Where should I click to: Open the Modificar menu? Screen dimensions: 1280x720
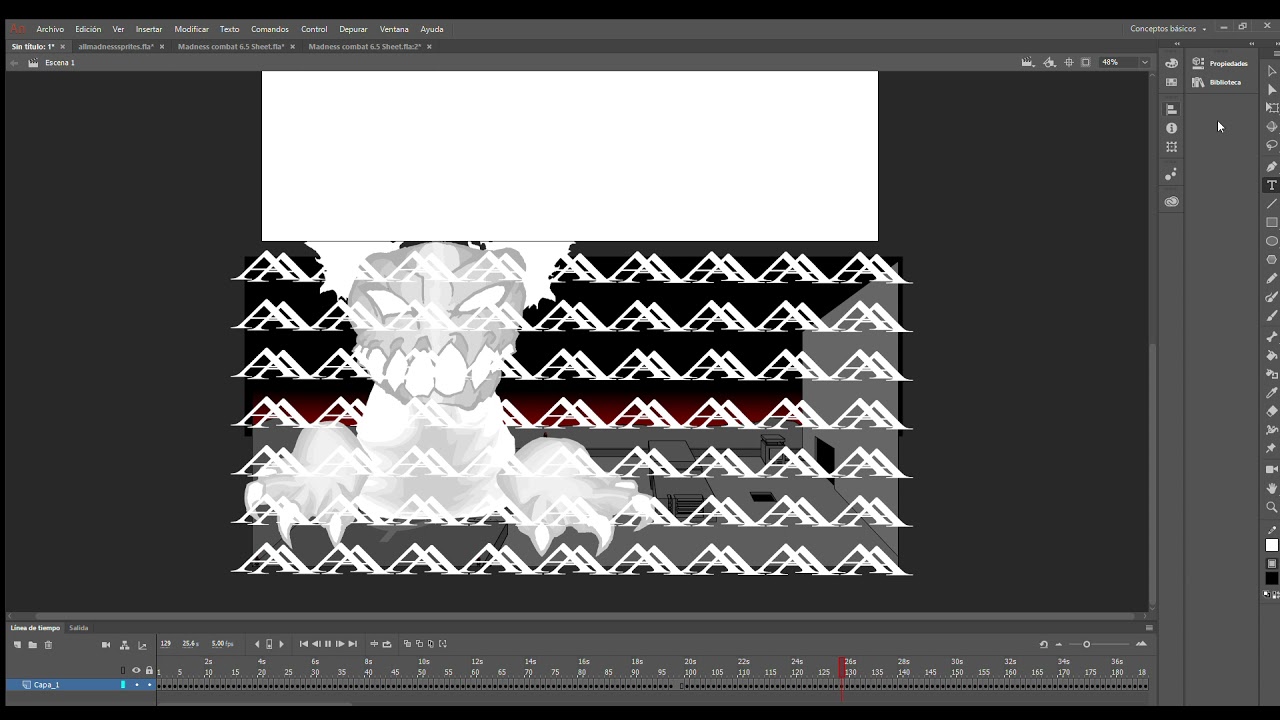pyautogui.click(x=192, y=29)
